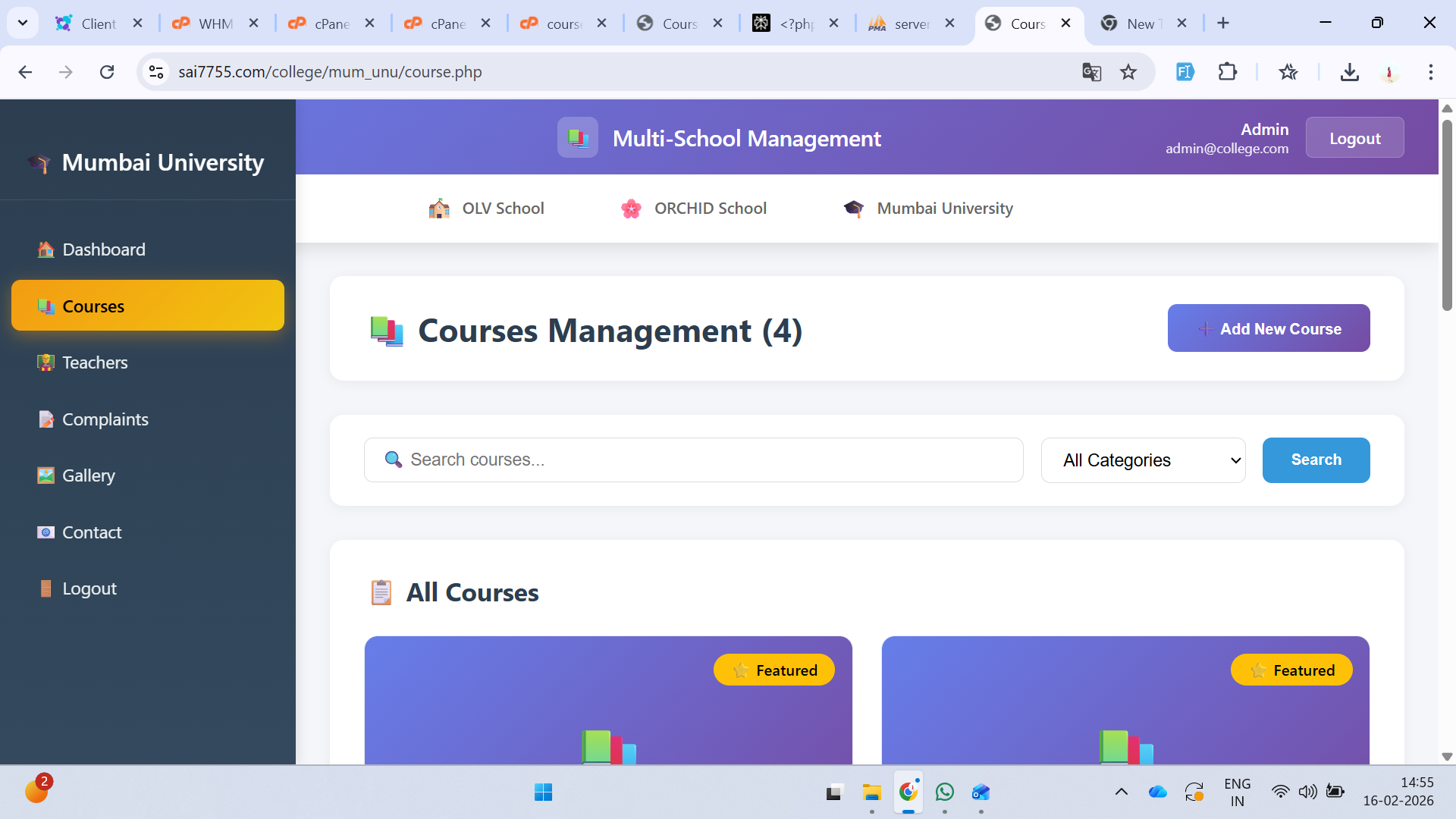This screenshot has width=1456, height=819.
Task: Open Gallery in the sidebar
Action: [x=88, y=475]
